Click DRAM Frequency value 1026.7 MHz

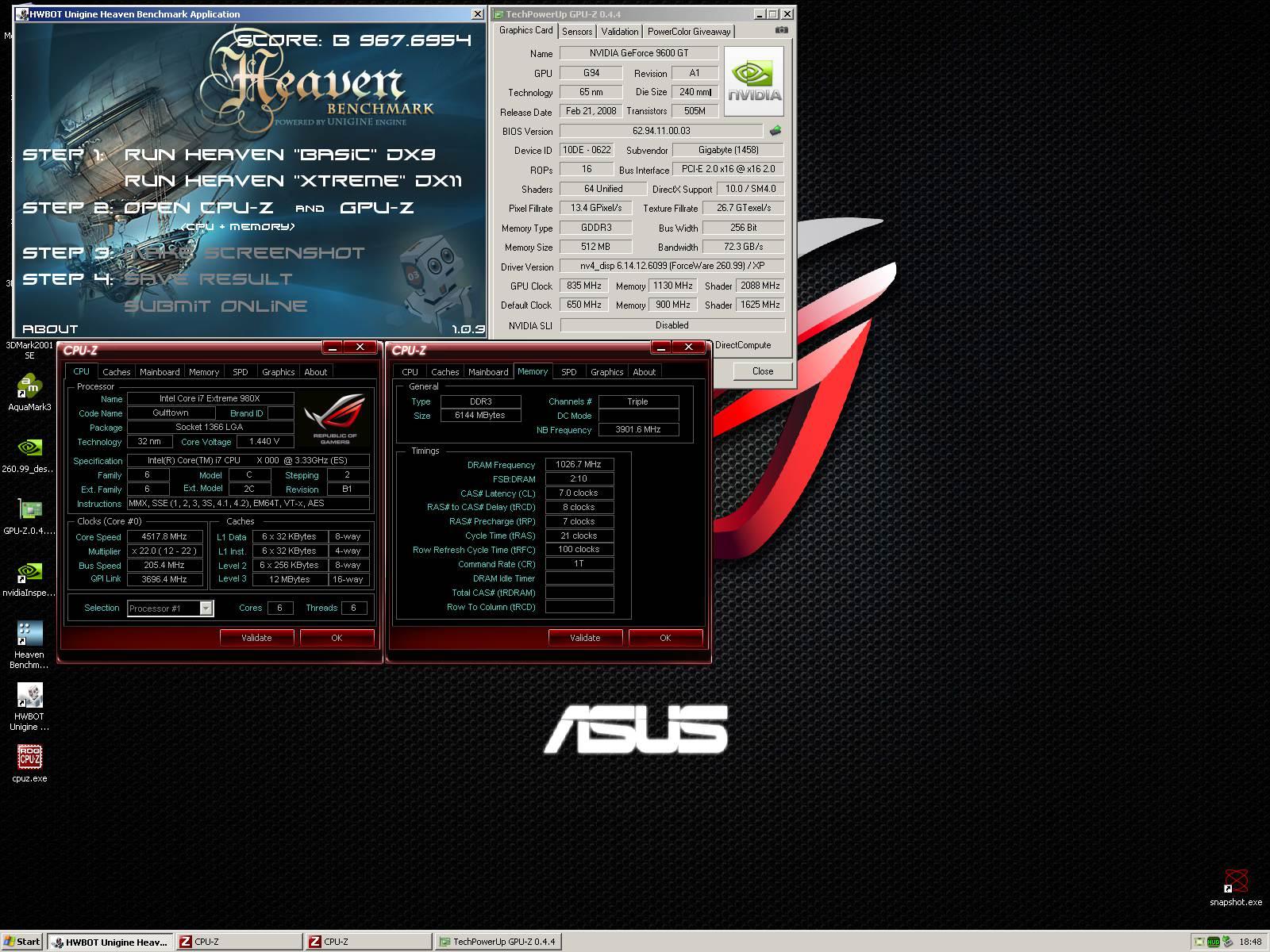[579, 465]
